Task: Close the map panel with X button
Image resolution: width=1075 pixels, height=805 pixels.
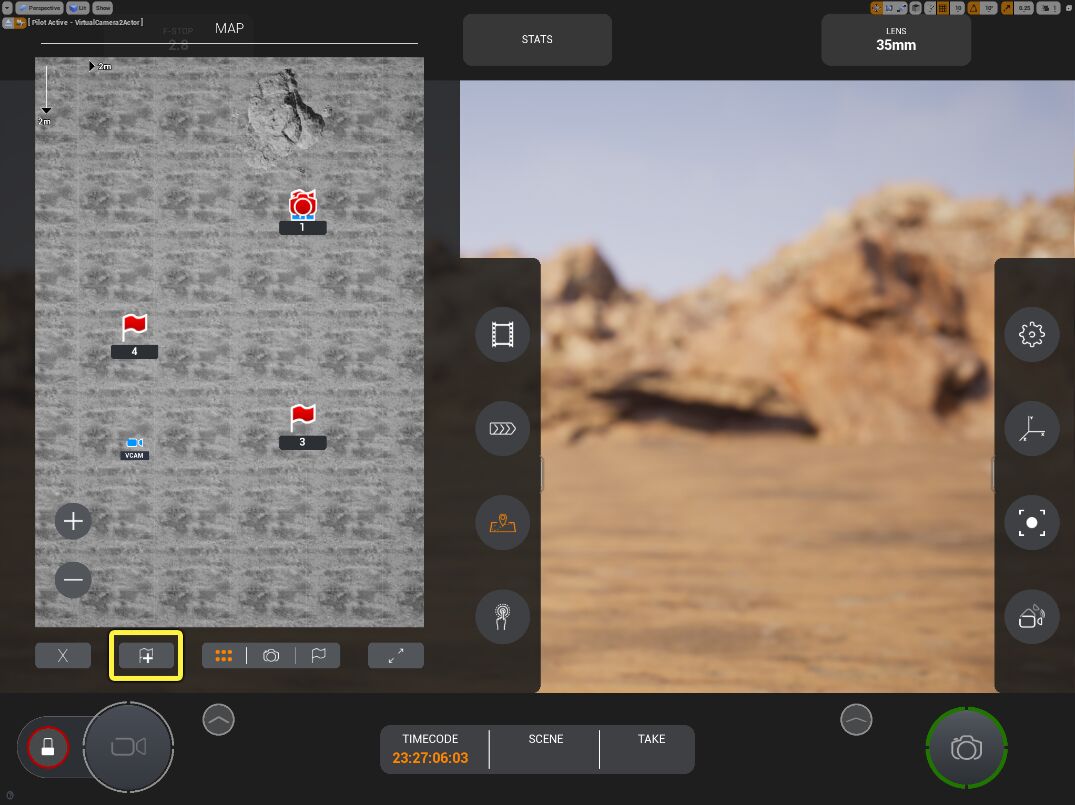Action: pyautogui.click(x=62, y=656)
